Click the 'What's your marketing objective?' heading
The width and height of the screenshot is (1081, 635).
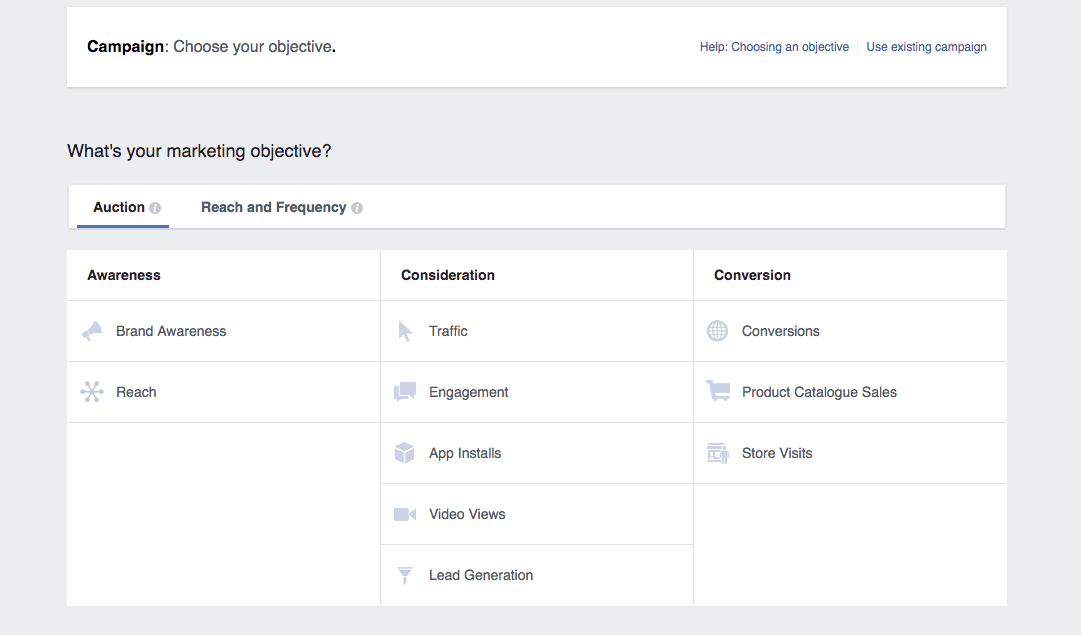199,151
